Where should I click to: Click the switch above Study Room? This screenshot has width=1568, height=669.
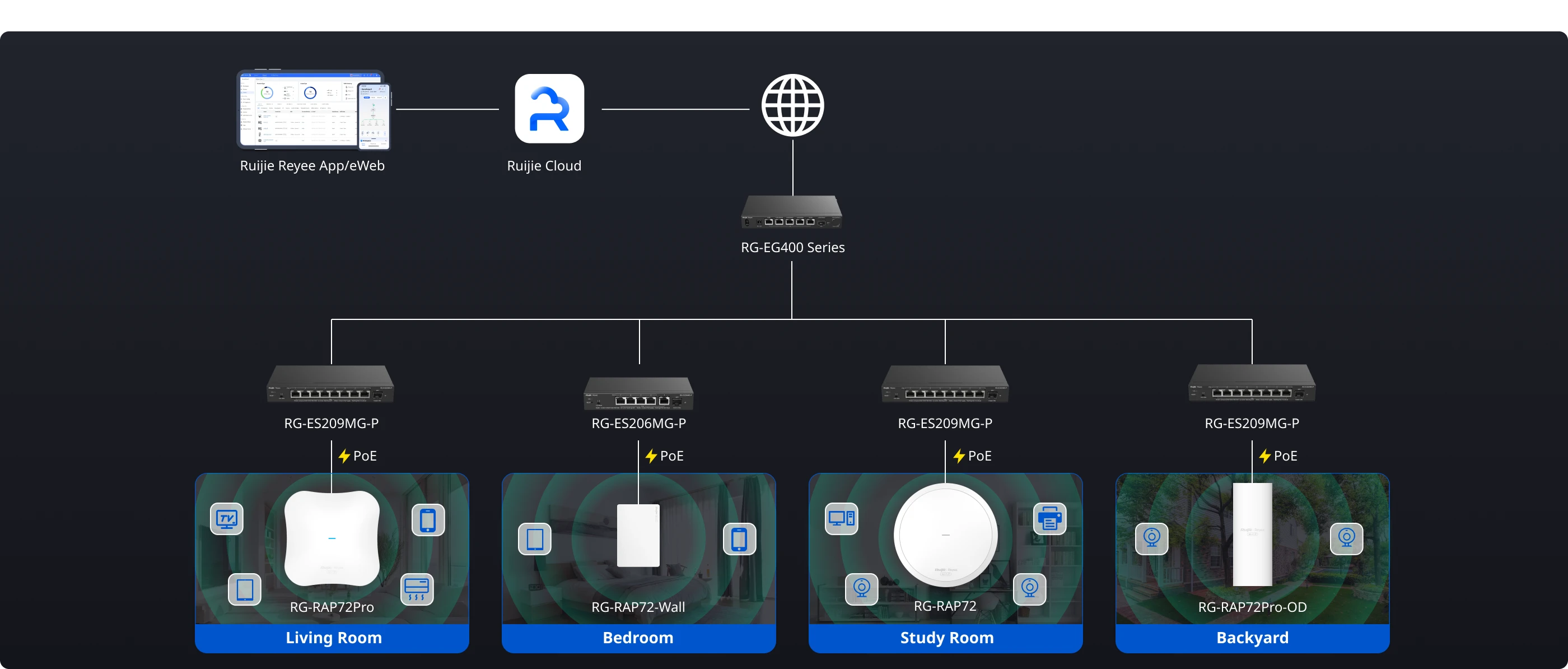click(945, 384)
